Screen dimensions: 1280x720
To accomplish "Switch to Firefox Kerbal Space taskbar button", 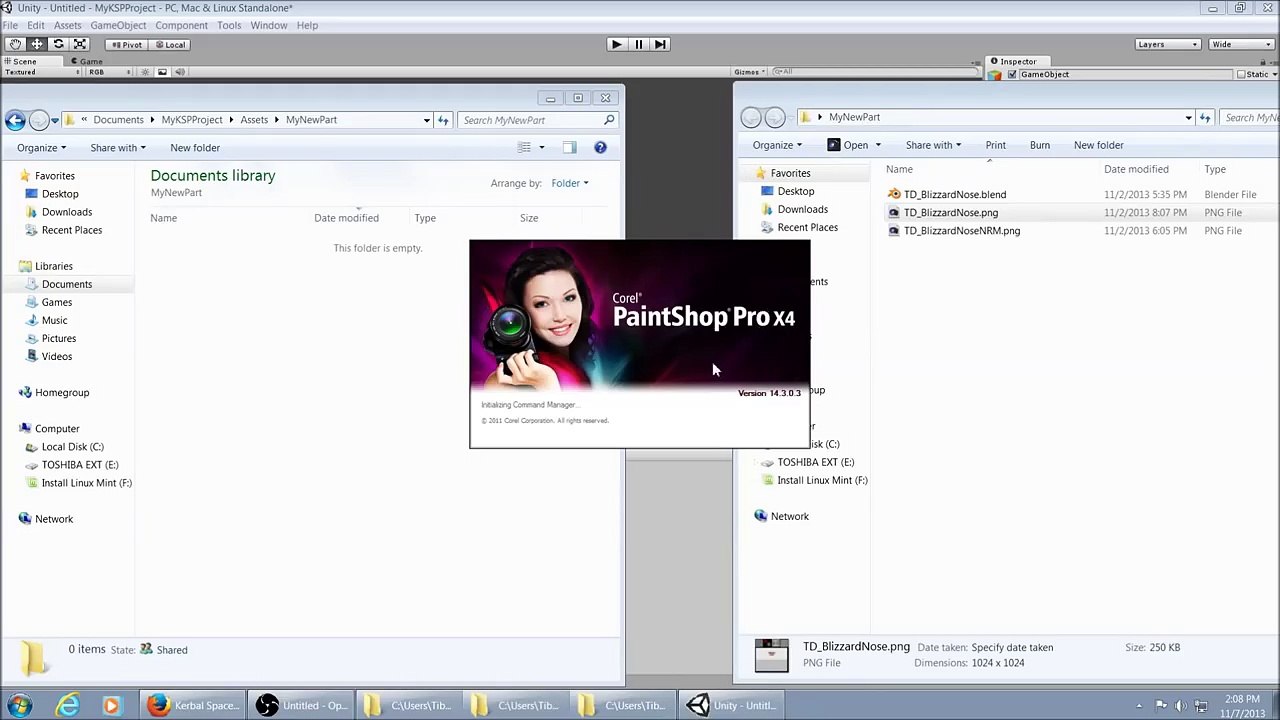I will point(192,705).
